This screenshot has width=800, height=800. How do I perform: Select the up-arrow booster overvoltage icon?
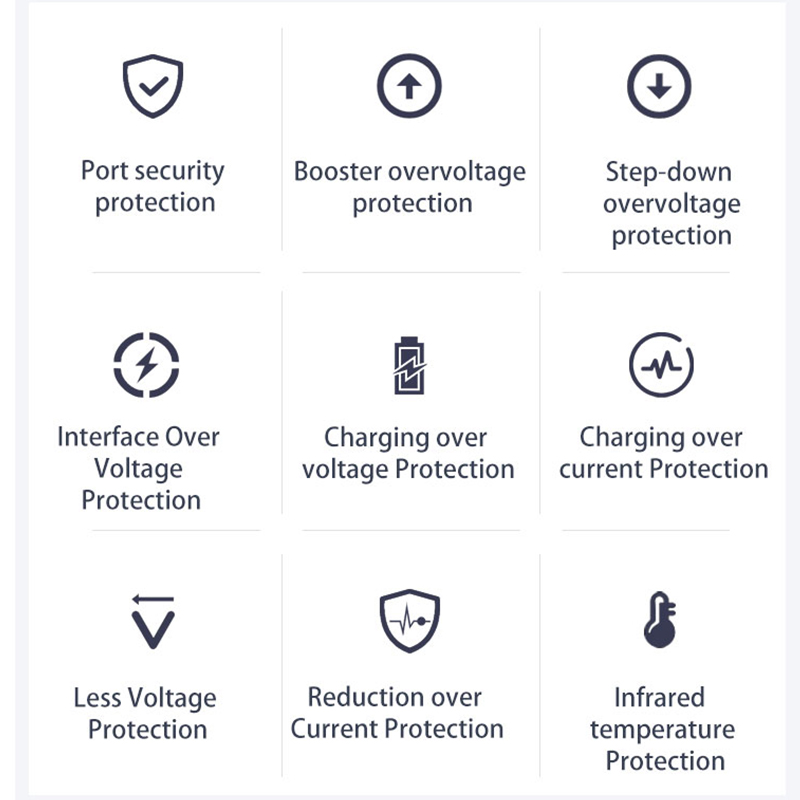point(409,86)
